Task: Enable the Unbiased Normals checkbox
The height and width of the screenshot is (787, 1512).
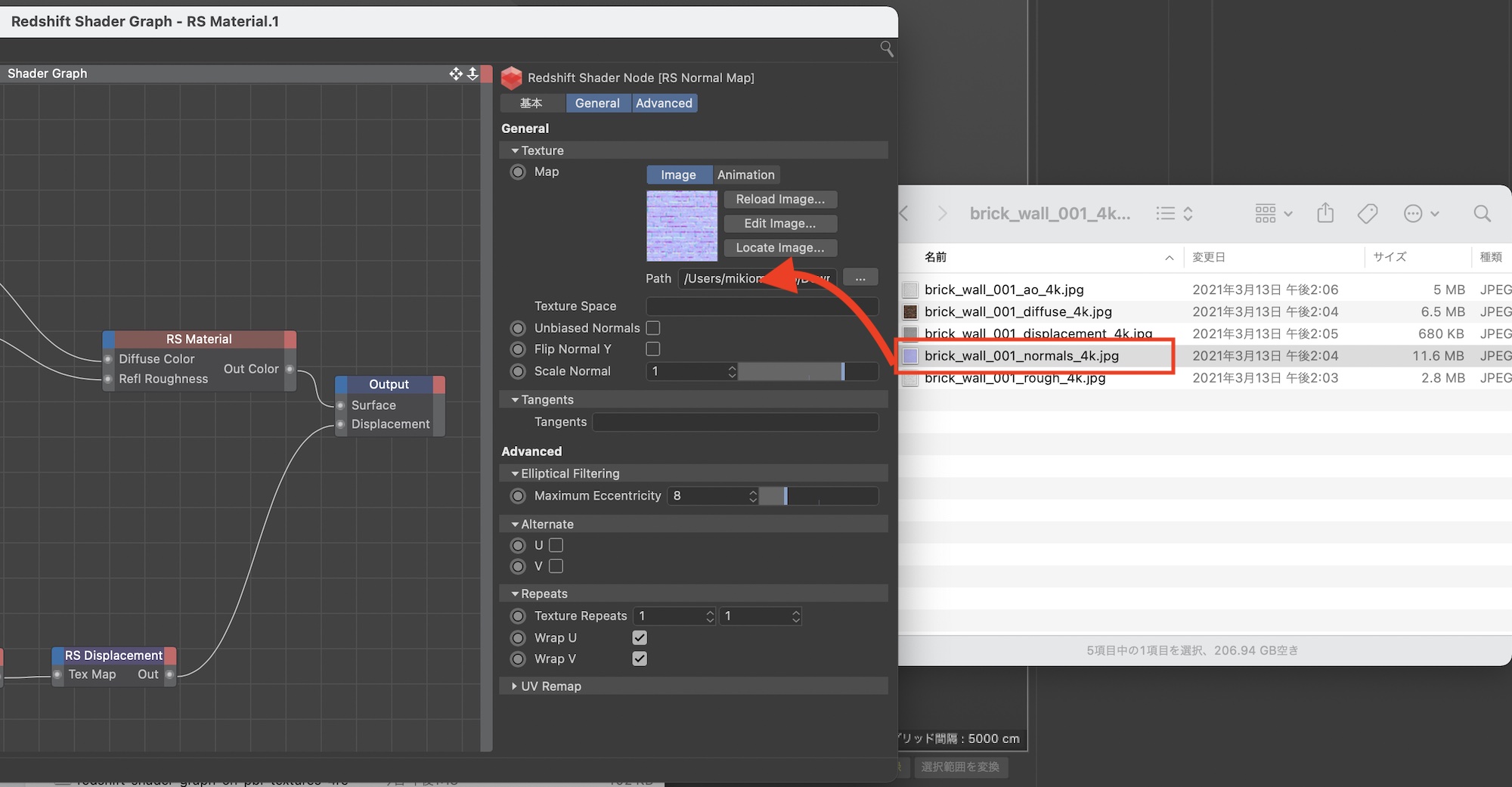Action: pyautogui.click(x=653, y=328)
